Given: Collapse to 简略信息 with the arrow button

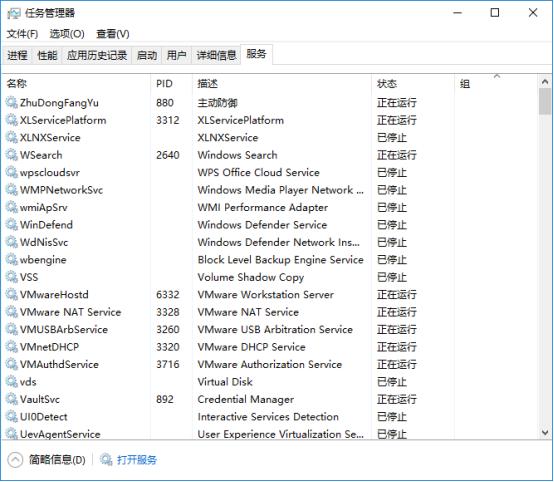Looking at the screenshot, I should [x=15, y=460].
